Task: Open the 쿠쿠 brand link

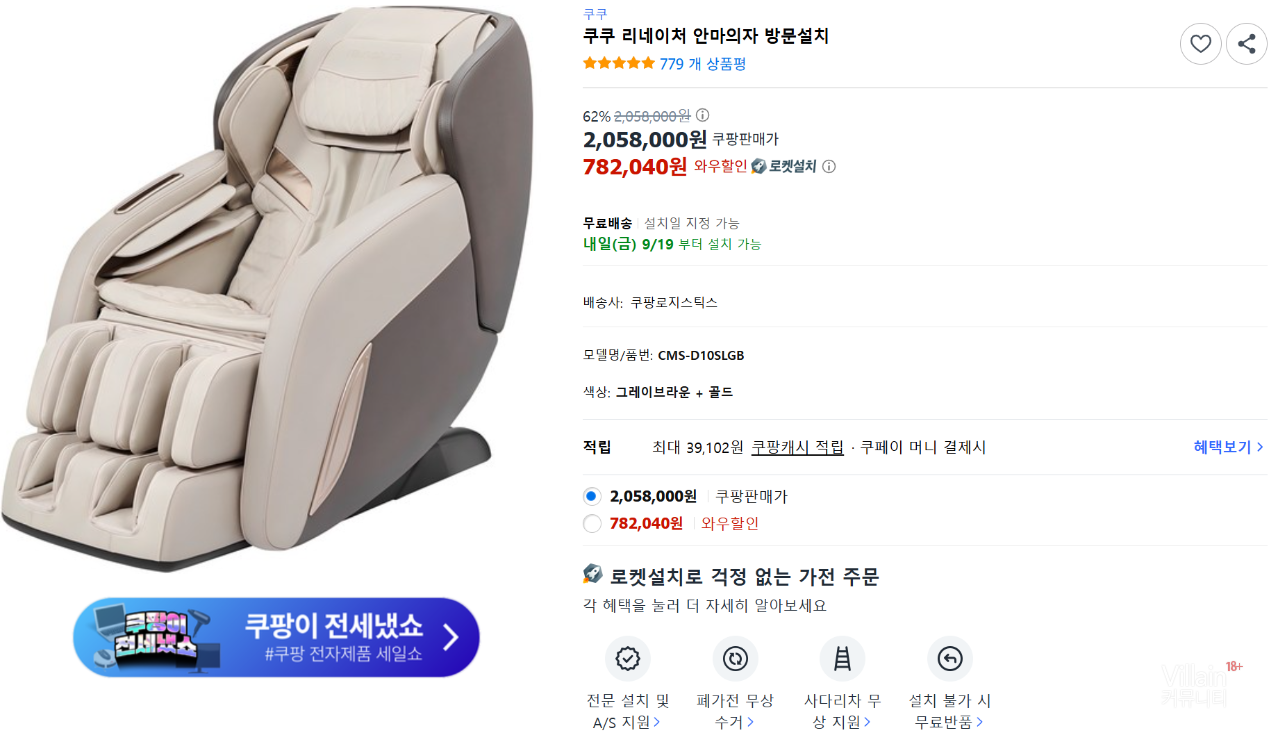Action: coord(595,14)
